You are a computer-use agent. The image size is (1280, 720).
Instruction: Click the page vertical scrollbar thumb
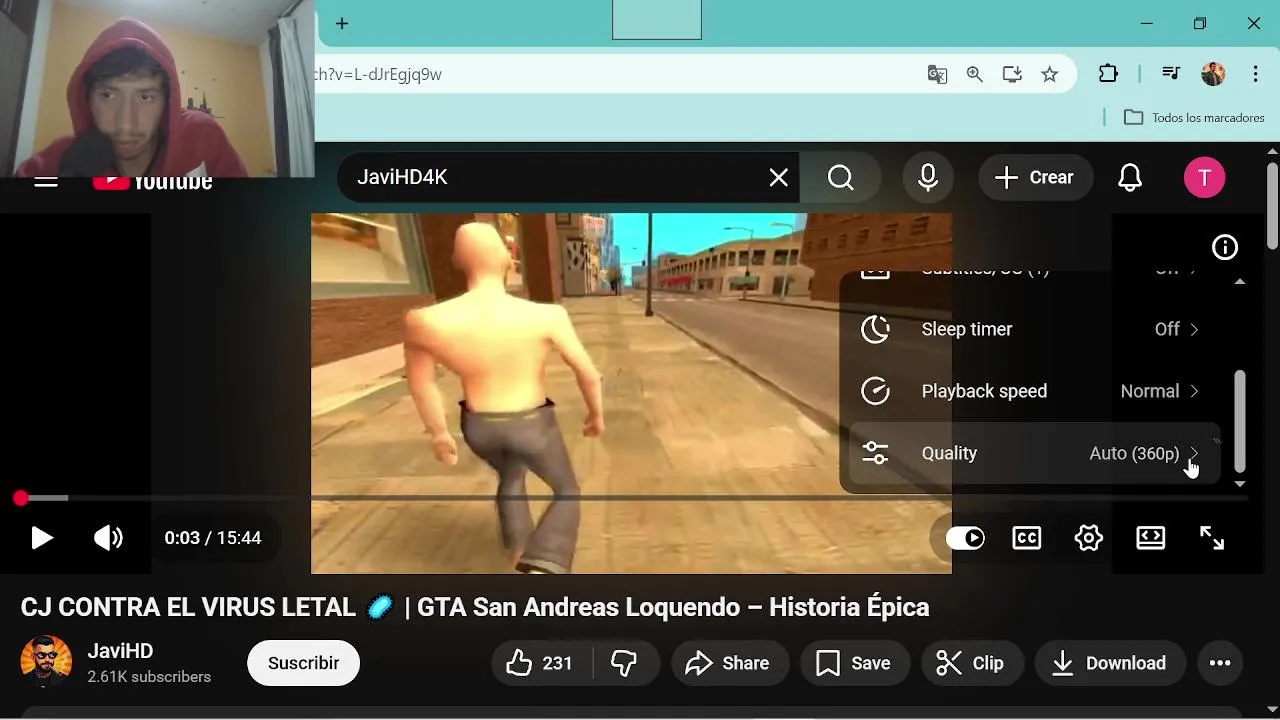click(x=1272, y=206)
